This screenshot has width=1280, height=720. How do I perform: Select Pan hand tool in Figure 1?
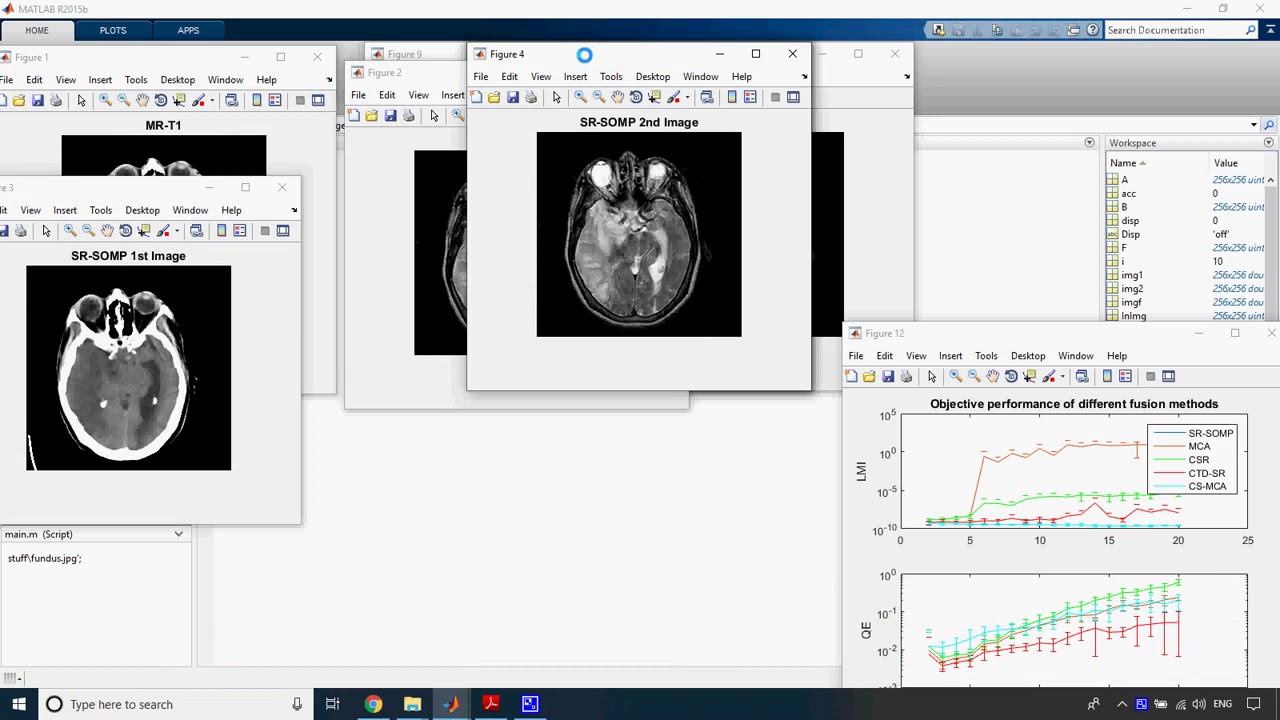pos(142,100)
